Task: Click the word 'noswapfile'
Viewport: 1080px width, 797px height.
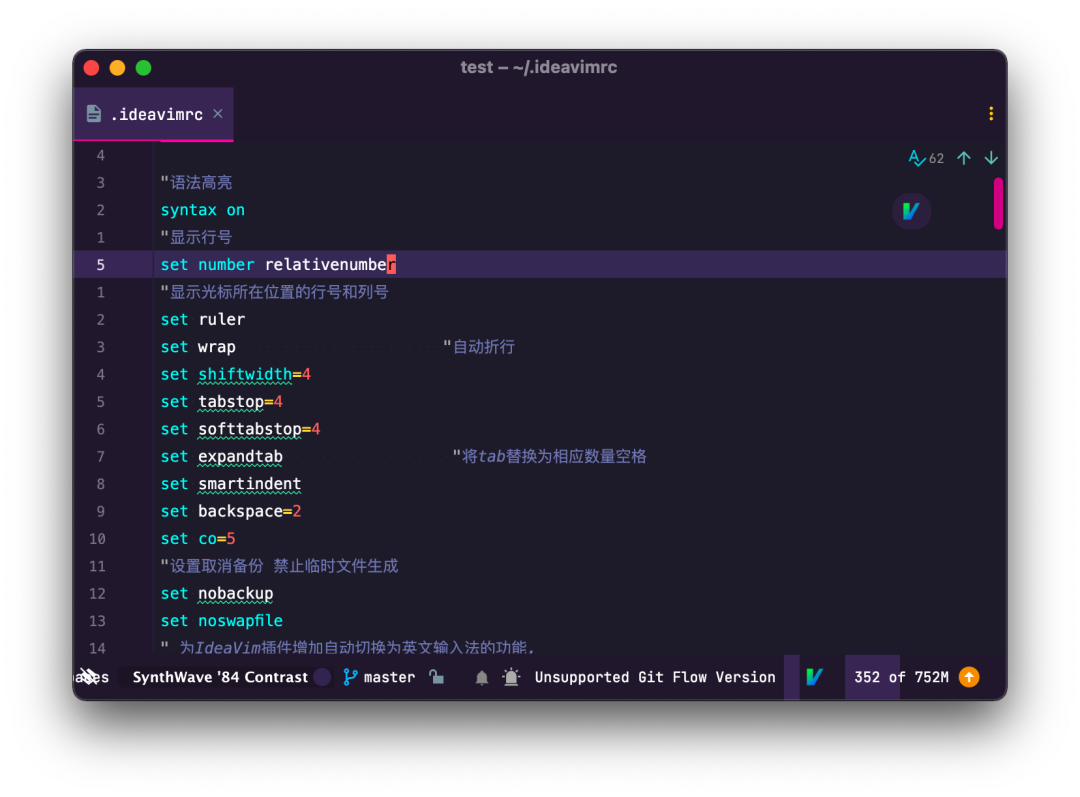Action: (240, 621)
